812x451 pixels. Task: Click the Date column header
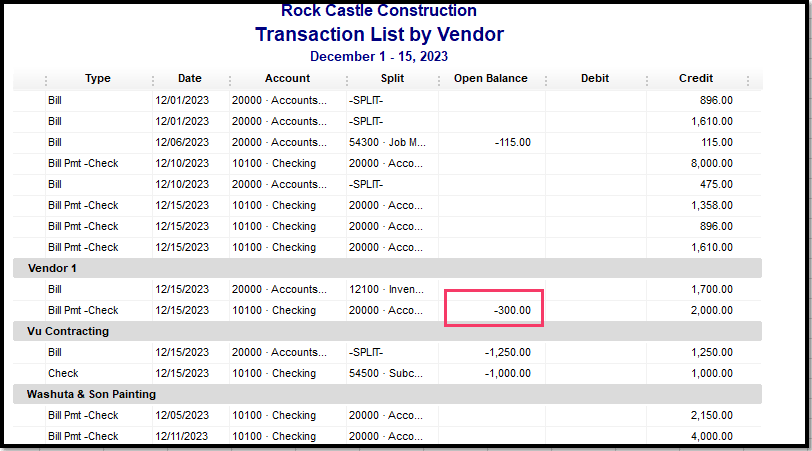[190, 78]
